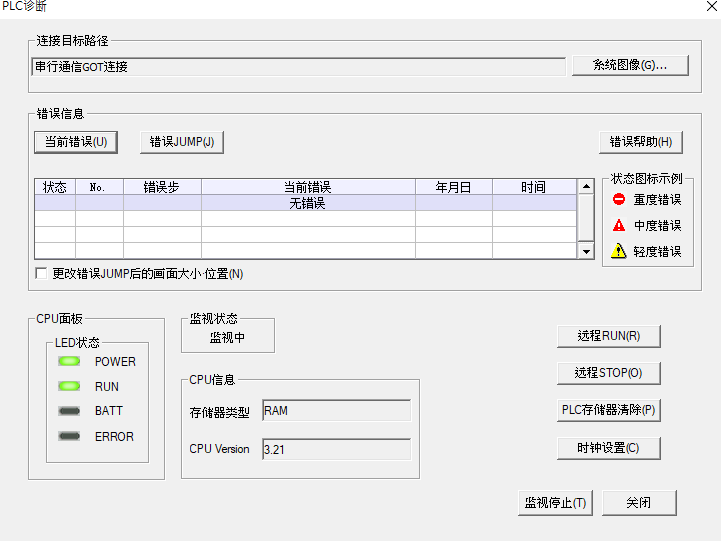Open 系统图像(G)... dialog
Image resolution: width=721 pixels, height=541 pixels.
coord(631,65)
